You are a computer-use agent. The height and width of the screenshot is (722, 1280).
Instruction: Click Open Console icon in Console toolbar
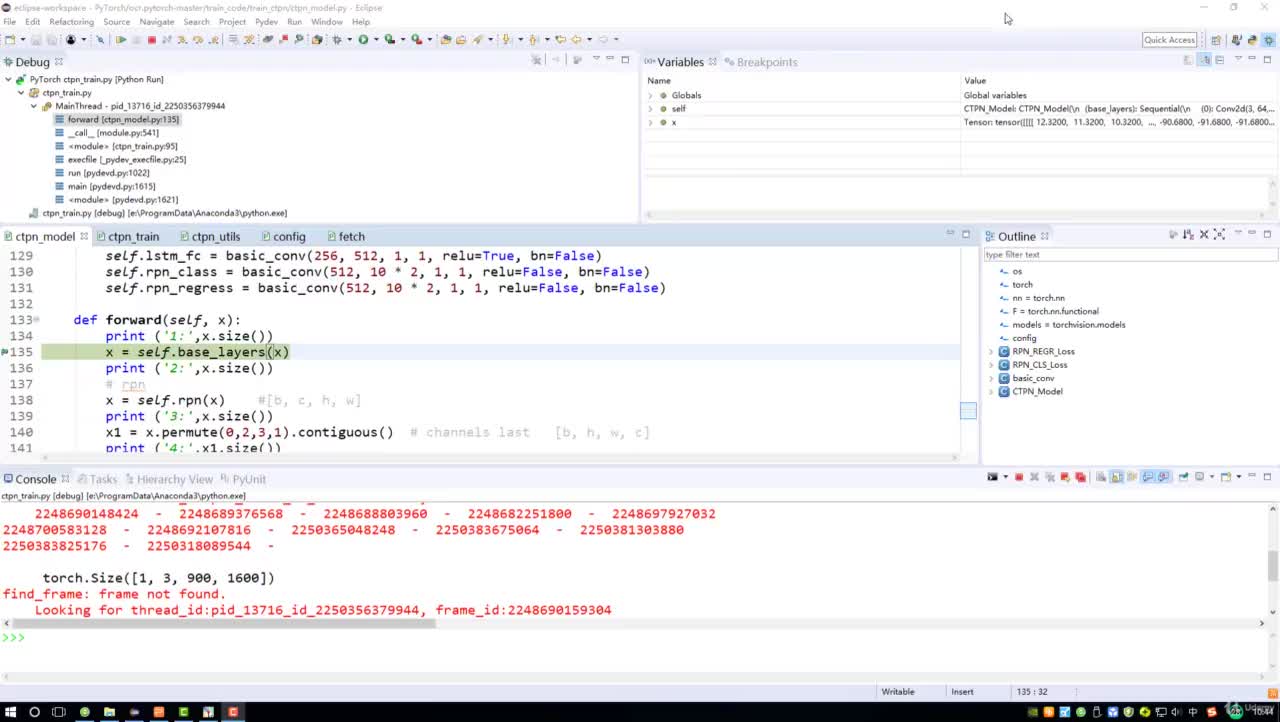tap(1225, 477)
